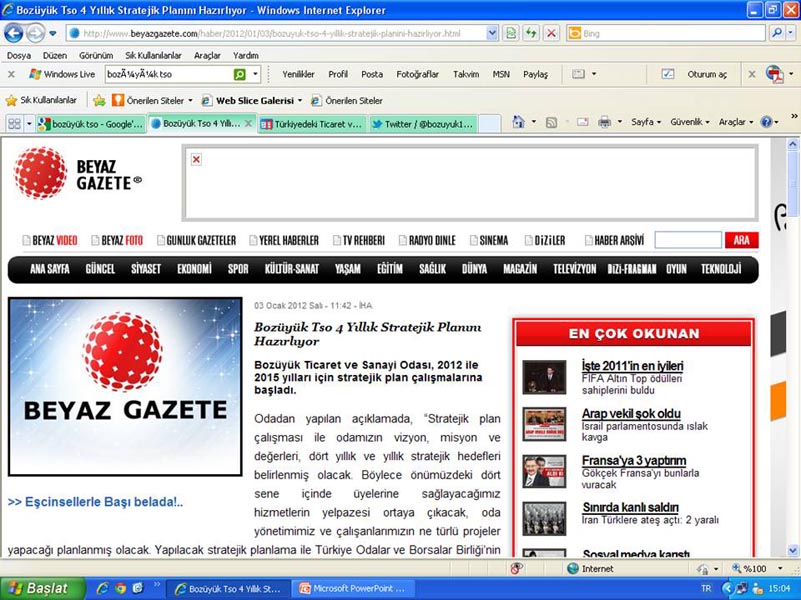
Task: Open address bar URL history dropdown
Action: 492,34
